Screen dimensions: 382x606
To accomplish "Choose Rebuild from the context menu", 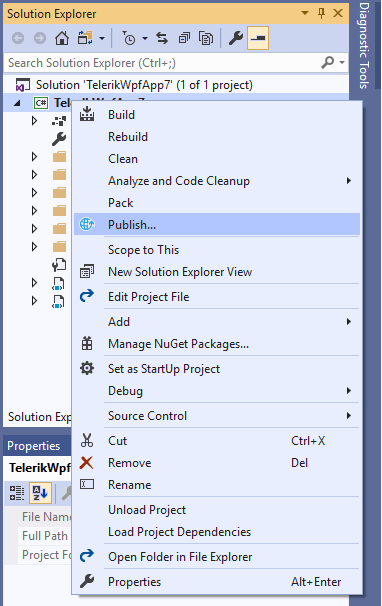I will click(x=217, y=137).
